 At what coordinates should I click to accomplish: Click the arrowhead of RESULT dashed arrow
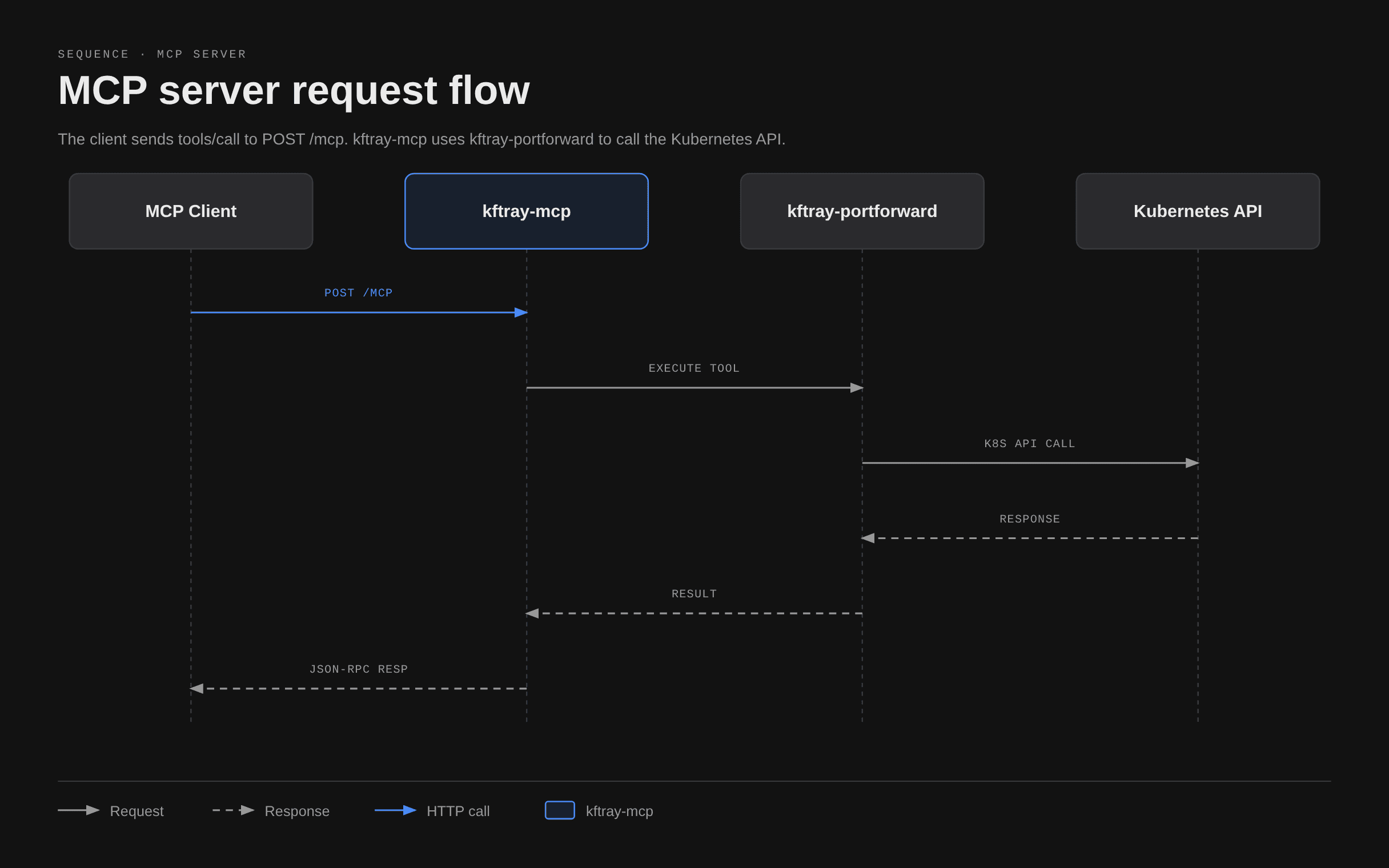tap(532, 614)
